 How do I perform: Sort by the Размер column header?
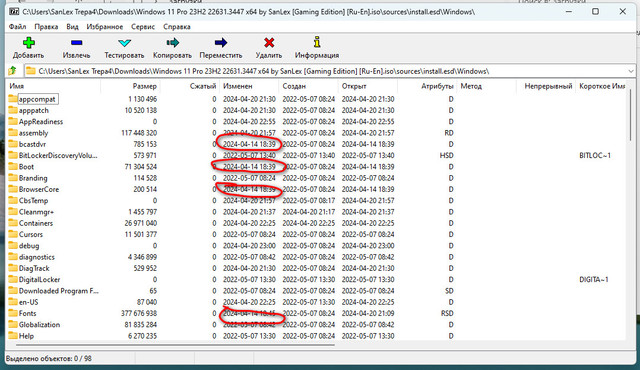click(130, 86)
